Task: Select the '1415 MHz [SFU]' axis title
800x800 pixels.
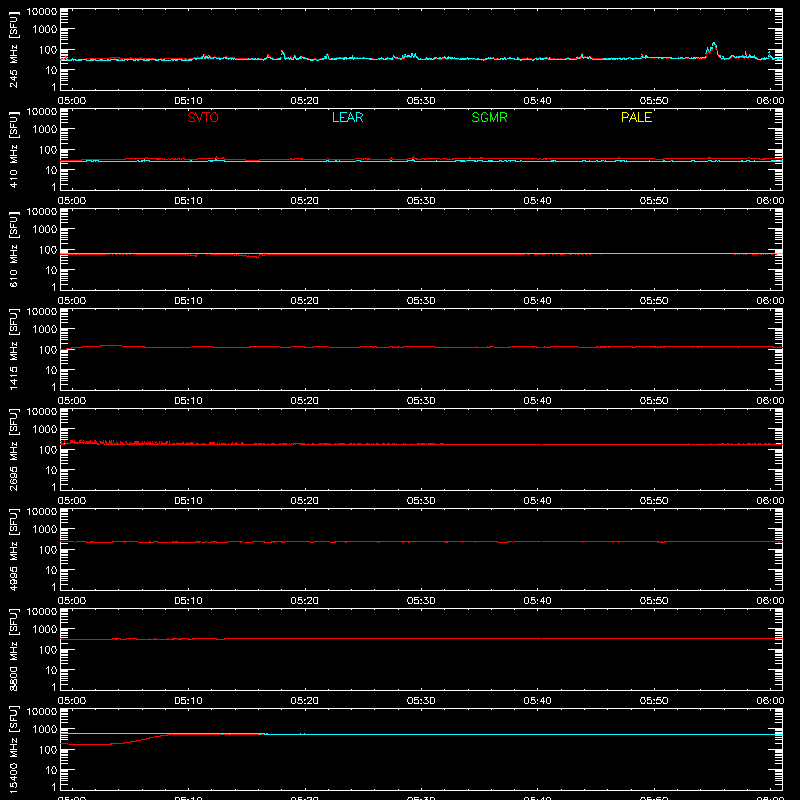Action: click(13, 349)
